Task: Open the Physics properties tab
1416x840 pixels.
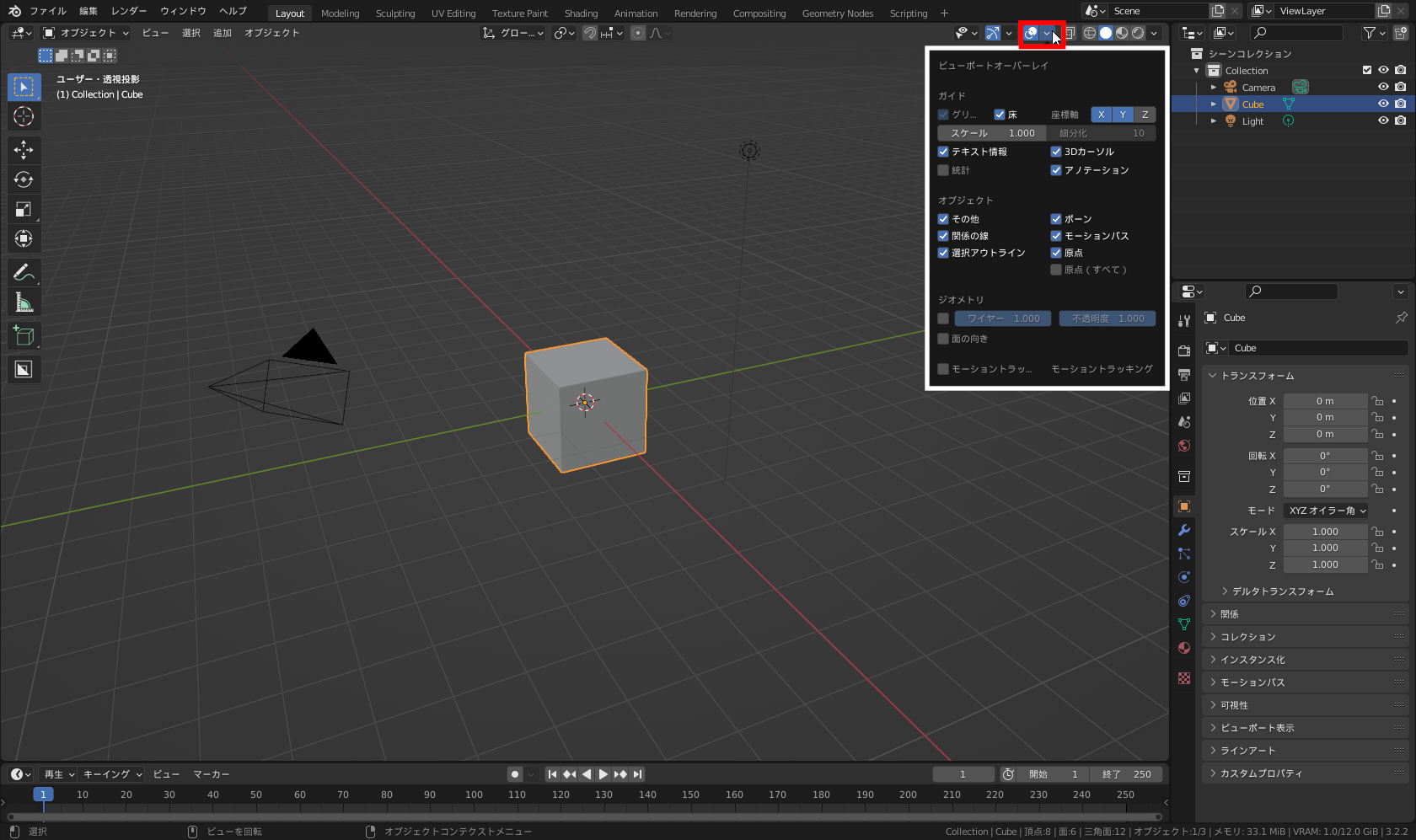Action: 1184,577
